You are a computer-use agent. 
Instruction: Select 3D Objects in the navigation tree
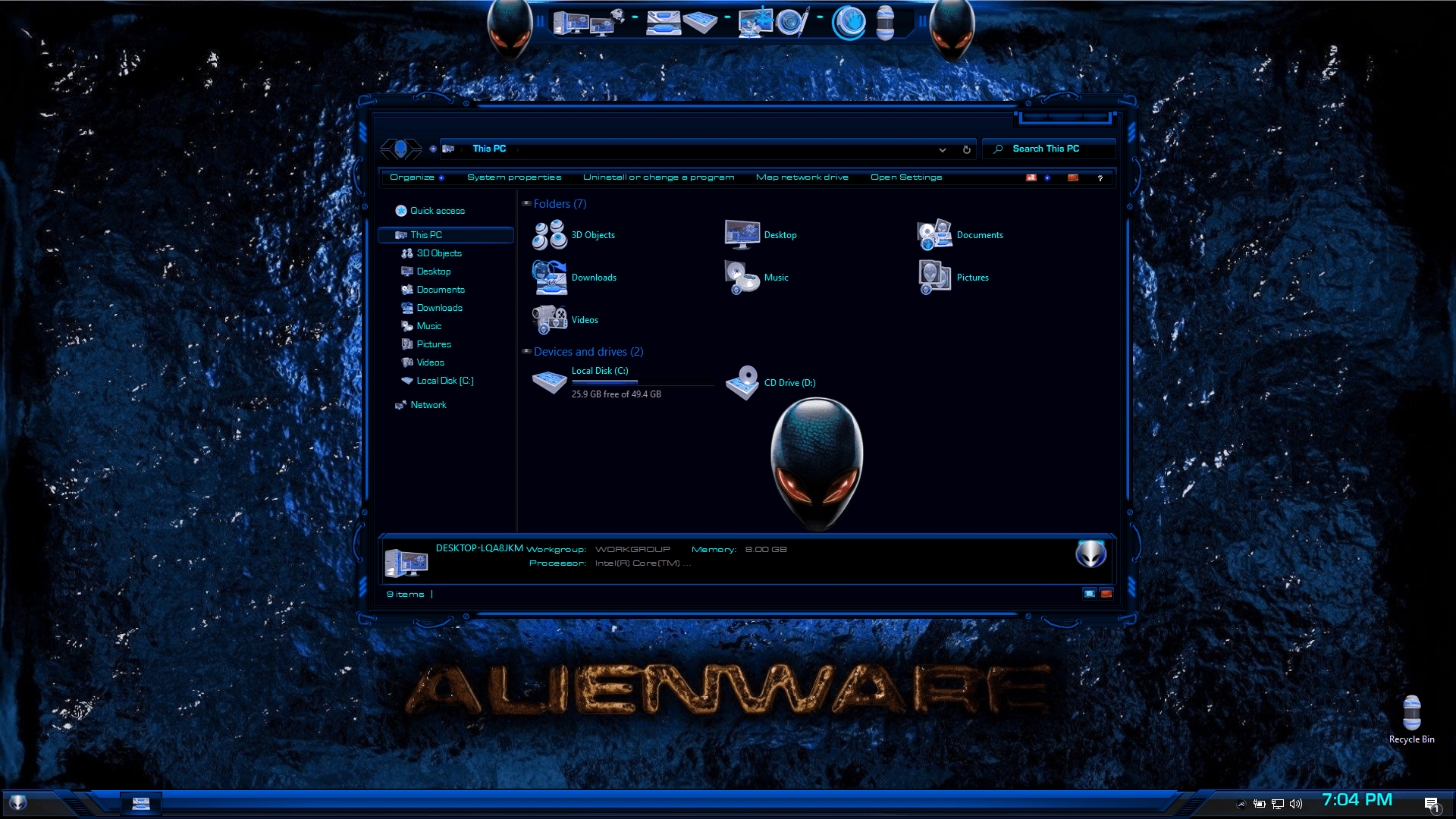(x=431, y=253)
